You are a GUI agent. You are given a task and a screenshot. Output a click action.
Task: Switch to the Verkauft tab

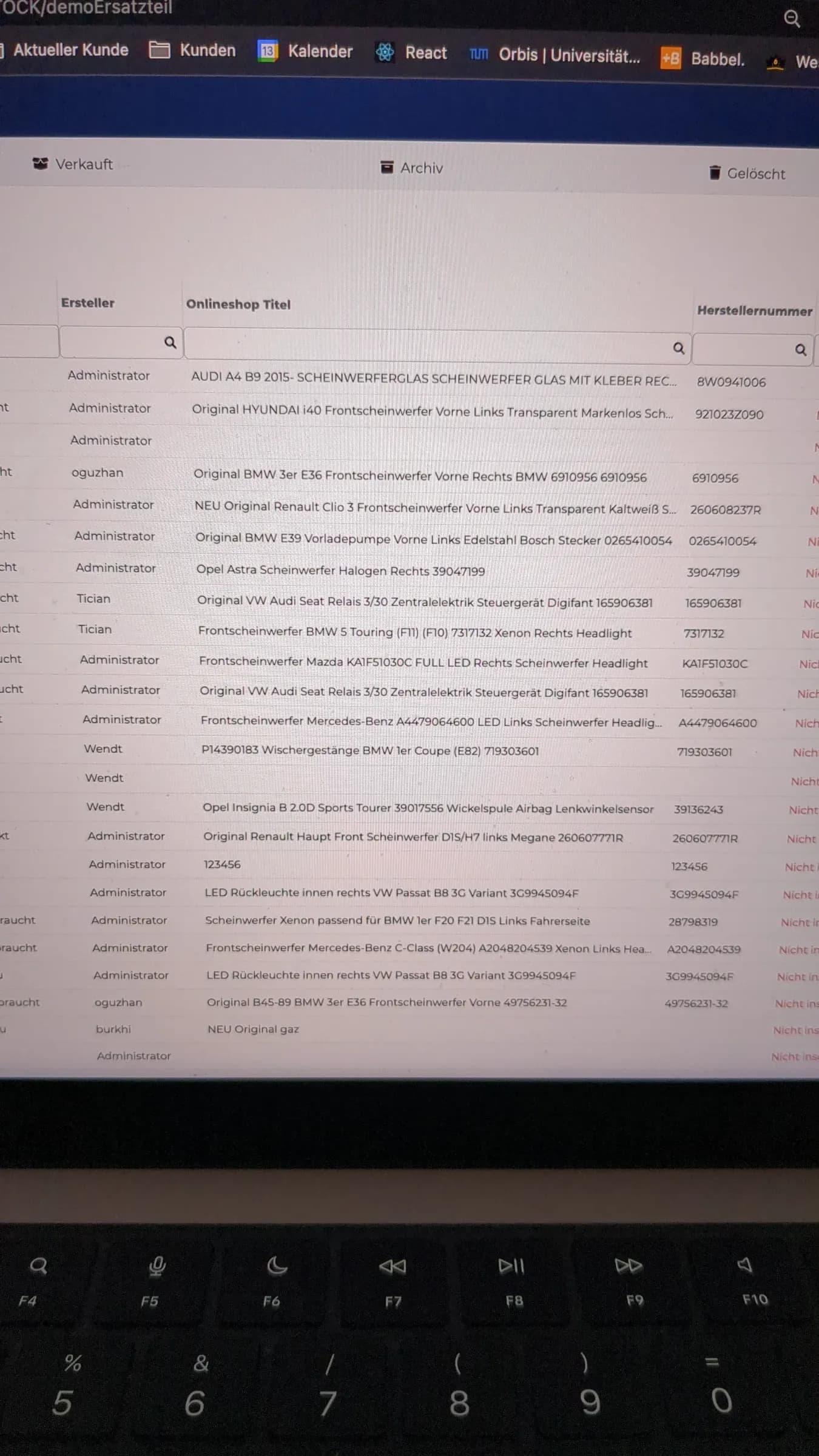(73, 164)
